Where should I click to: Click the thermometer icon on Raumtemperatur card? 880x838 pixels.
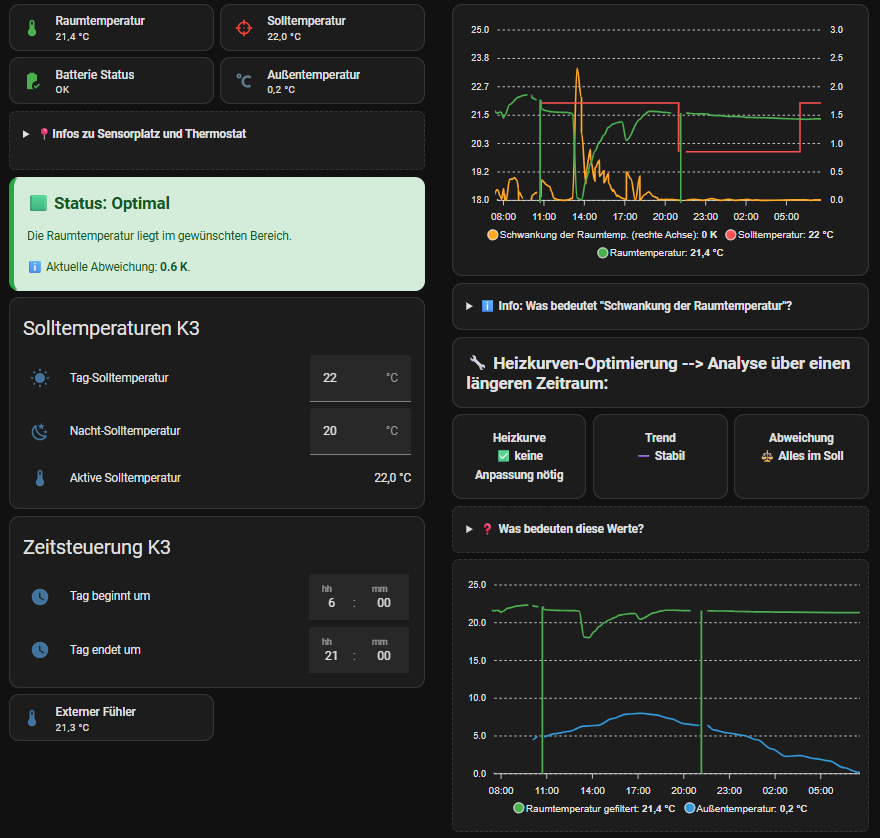[x=33, y=28]
